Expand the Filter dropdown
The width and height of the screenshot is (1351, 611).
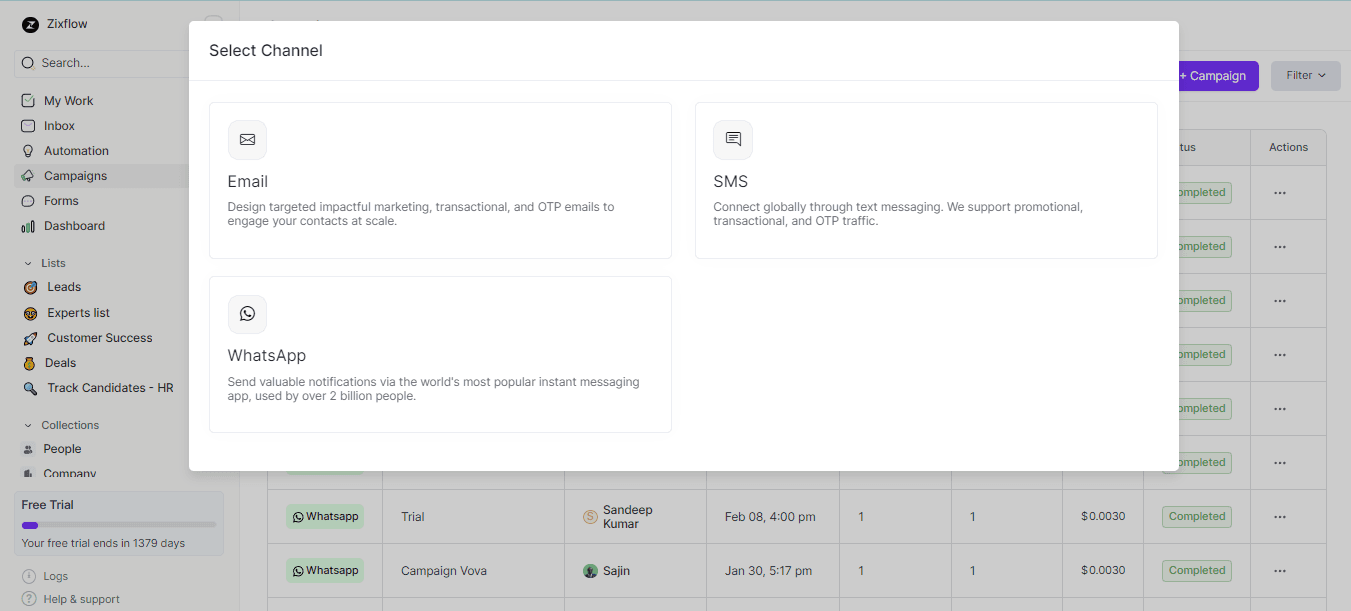pyautogui.click(x=1305, y=75)
